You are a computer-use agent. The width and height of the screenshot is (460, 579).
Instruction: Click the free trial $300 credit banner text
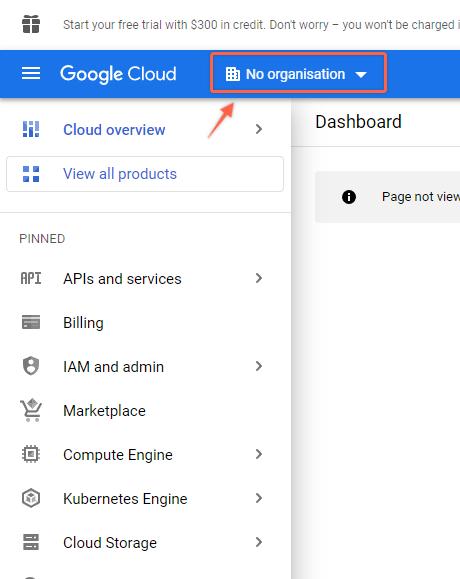point(261,25)
